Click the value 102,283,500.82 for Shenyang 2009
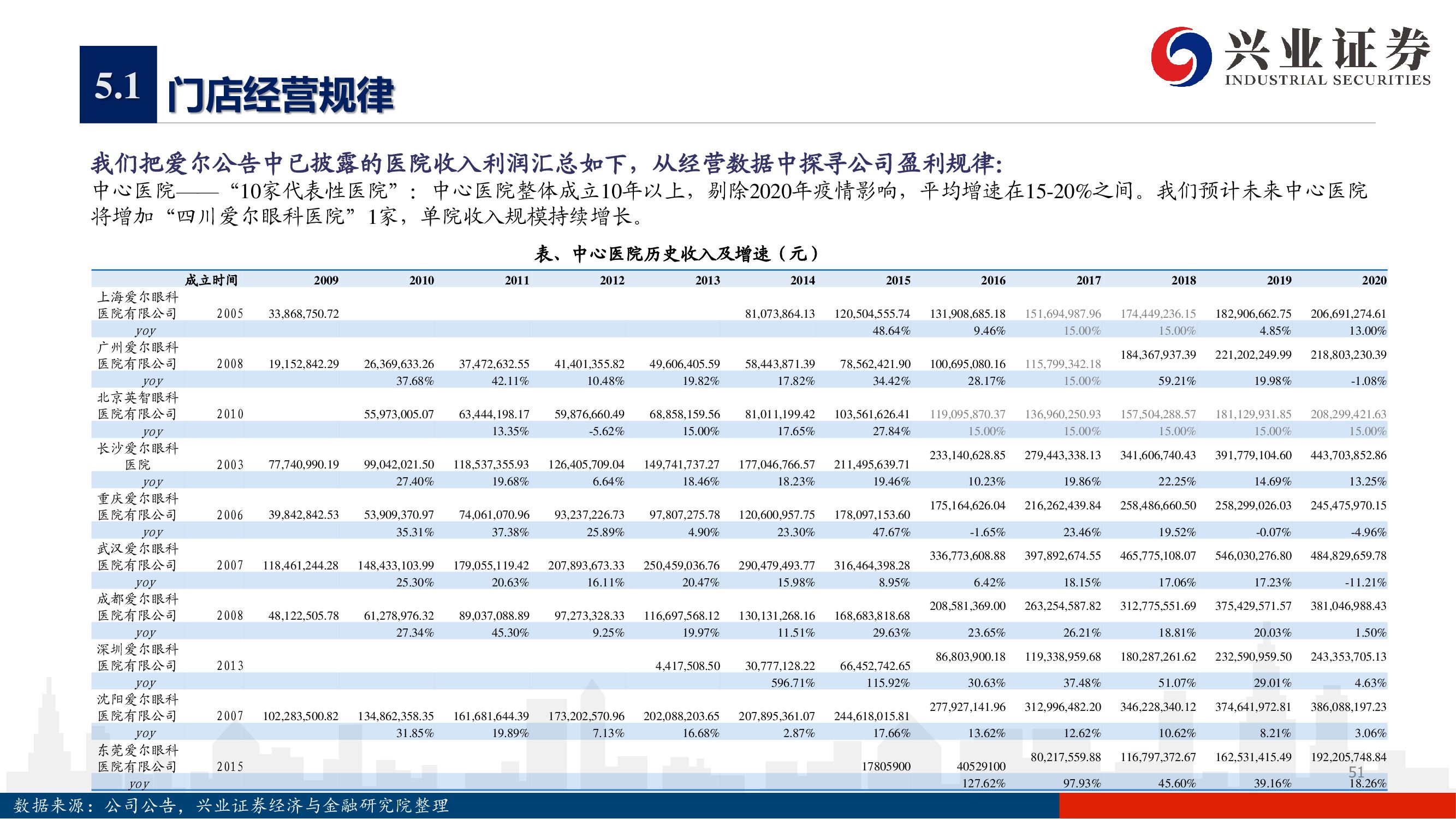Image resolution: width=1456 pixels, height=819 pixels. click(301, 716)
